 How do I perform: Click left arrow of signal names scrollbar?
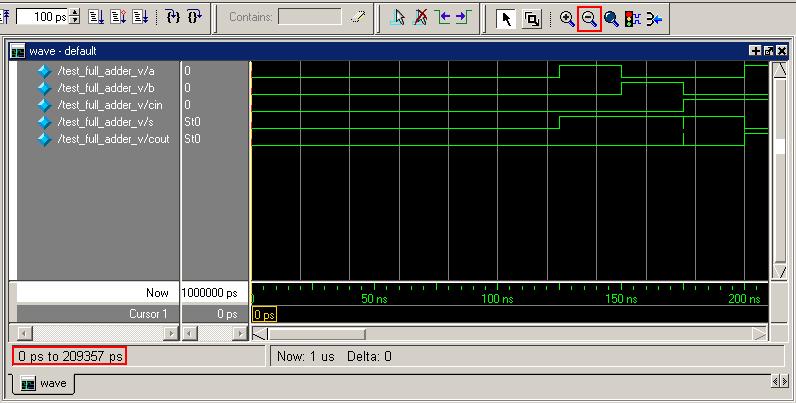(25, 333)
